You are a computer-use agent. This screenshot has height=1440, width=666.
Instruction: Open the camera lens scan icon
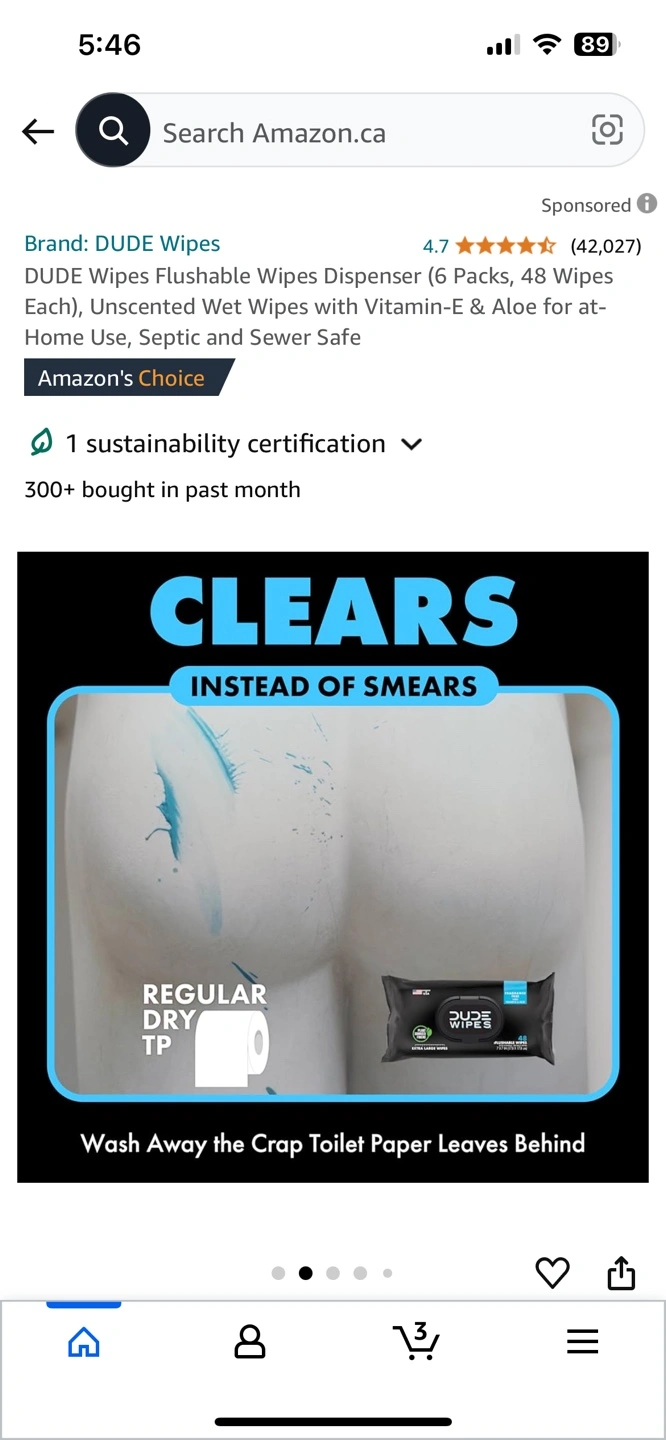(x=607, y=130)
